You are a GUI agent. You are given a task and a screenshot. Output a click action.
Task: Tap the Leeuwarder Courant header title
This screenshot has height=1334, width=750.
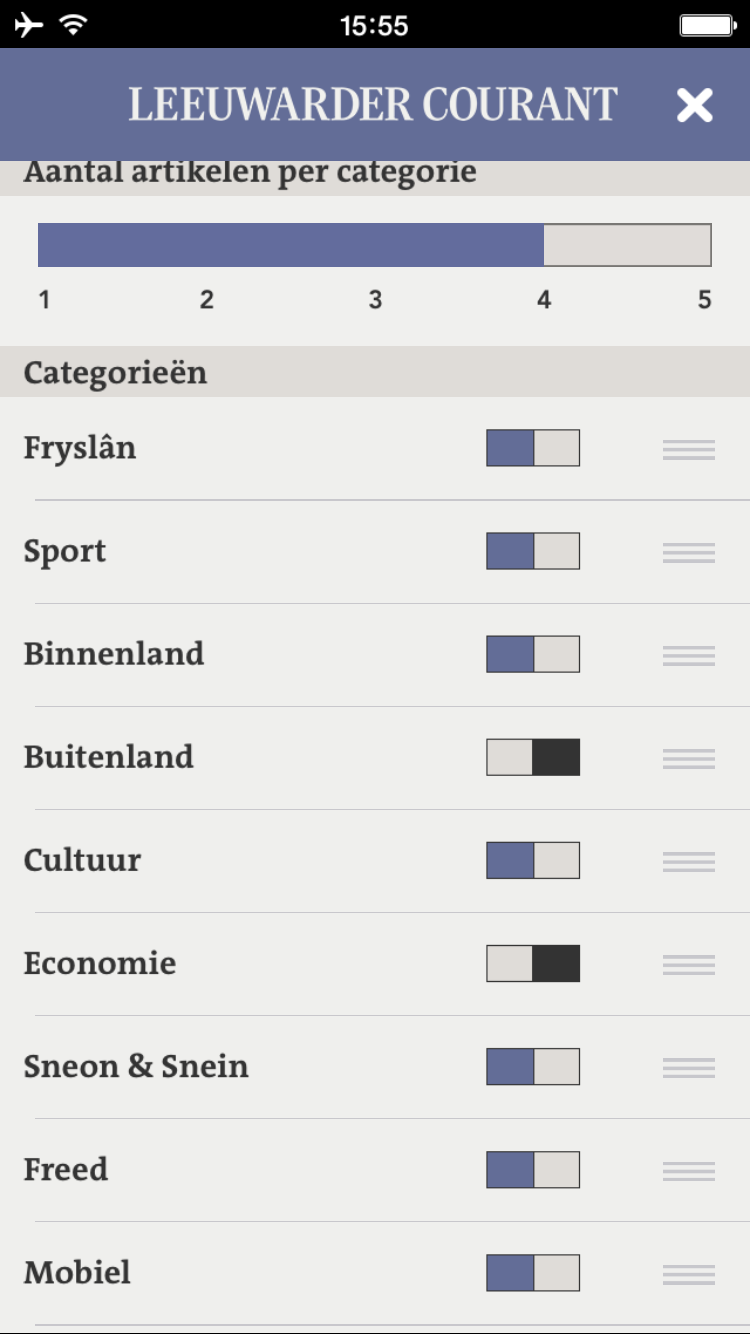[373, 105]
